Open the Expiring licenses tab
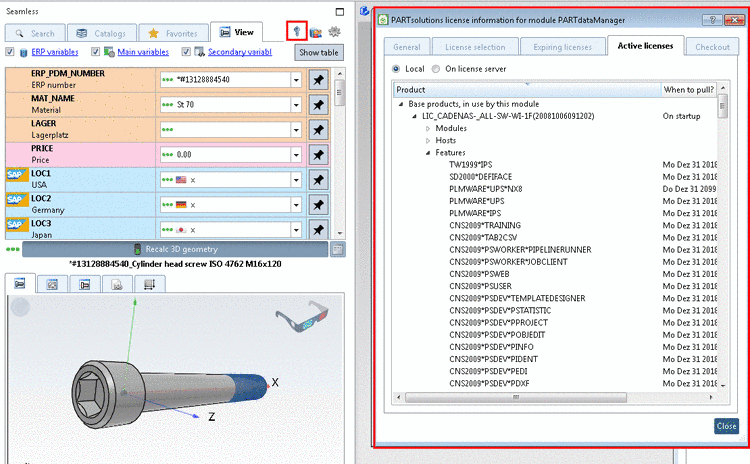This screenshot has width=750, height=464. tap(562, 47)
